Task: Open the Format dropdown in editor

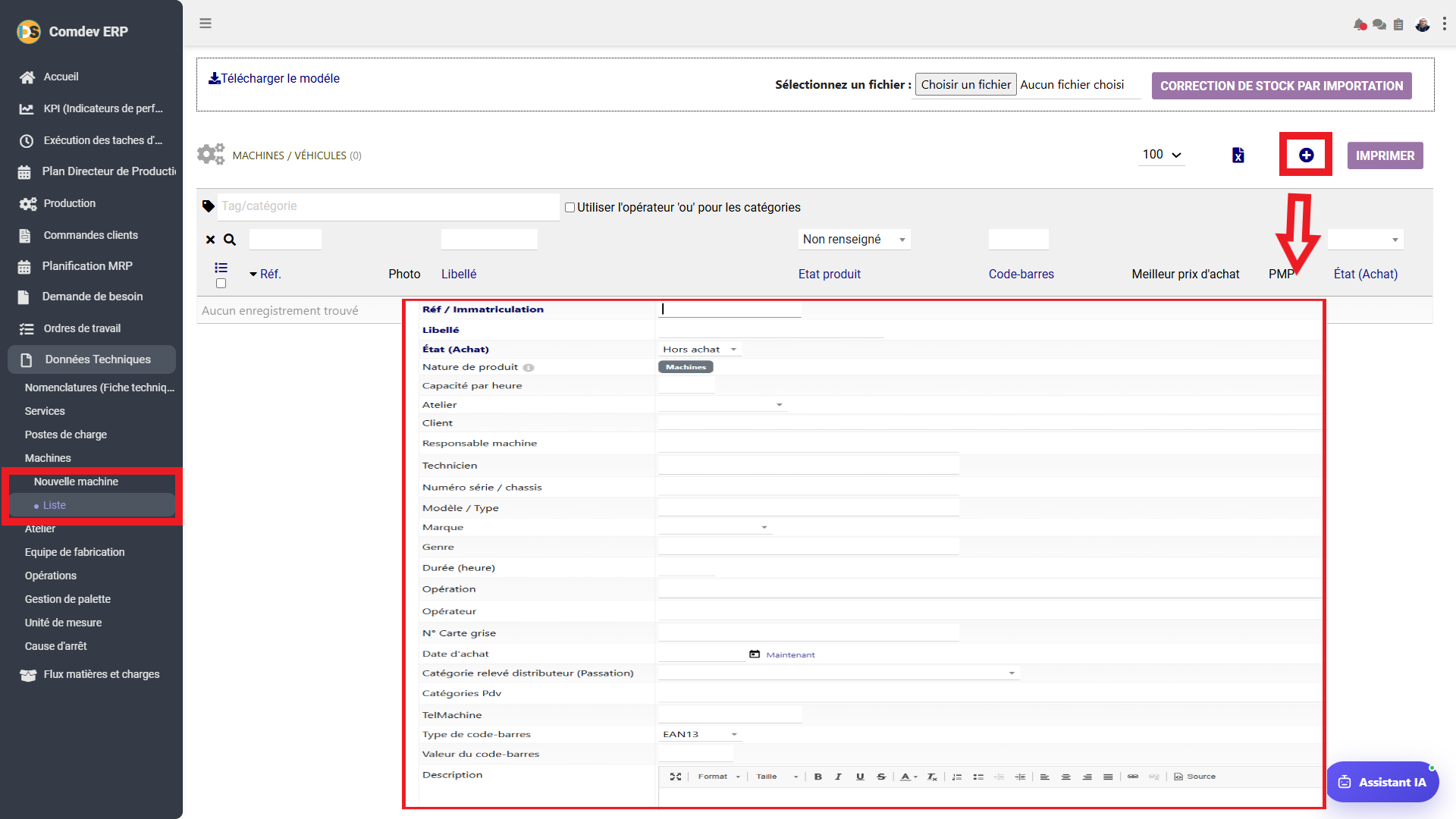Action: [x=718, y=777]
